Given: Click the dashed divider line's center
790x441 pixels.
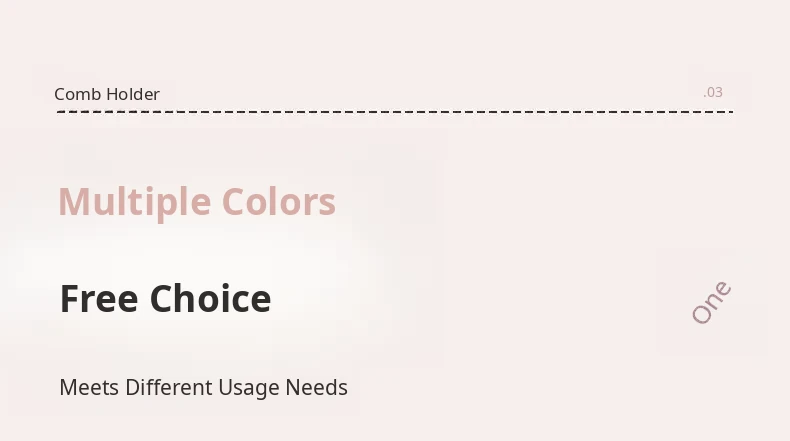Looking at the screenshot, I should [x=395, y=111].
